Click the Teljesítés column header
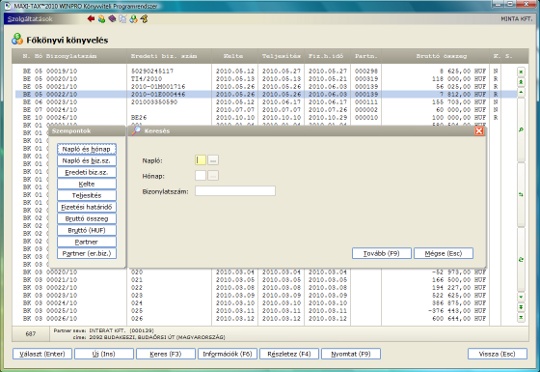 (x=281, y=56)
